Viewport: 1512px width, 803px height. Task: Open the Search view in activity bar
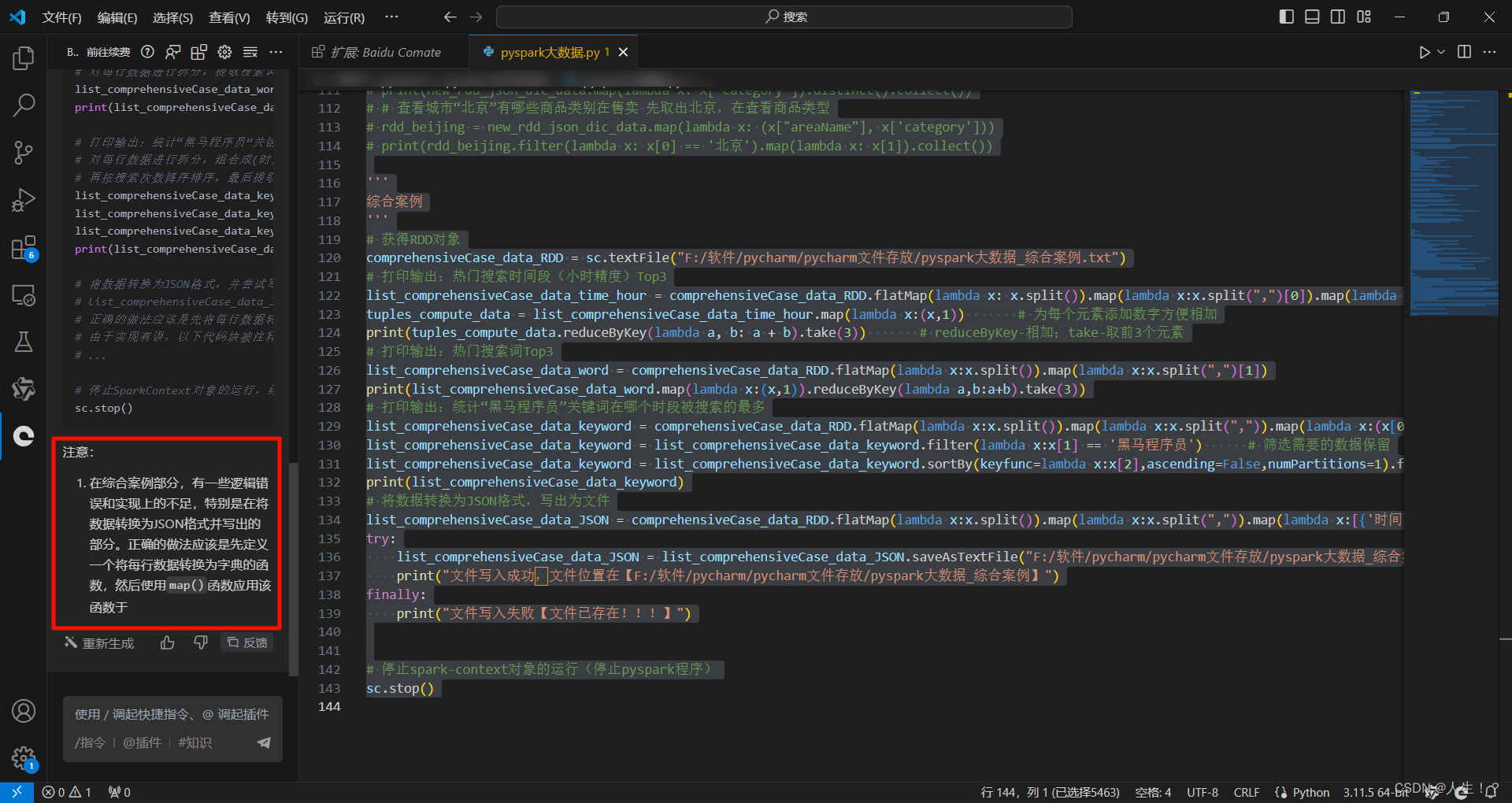(x=24, y=105)
